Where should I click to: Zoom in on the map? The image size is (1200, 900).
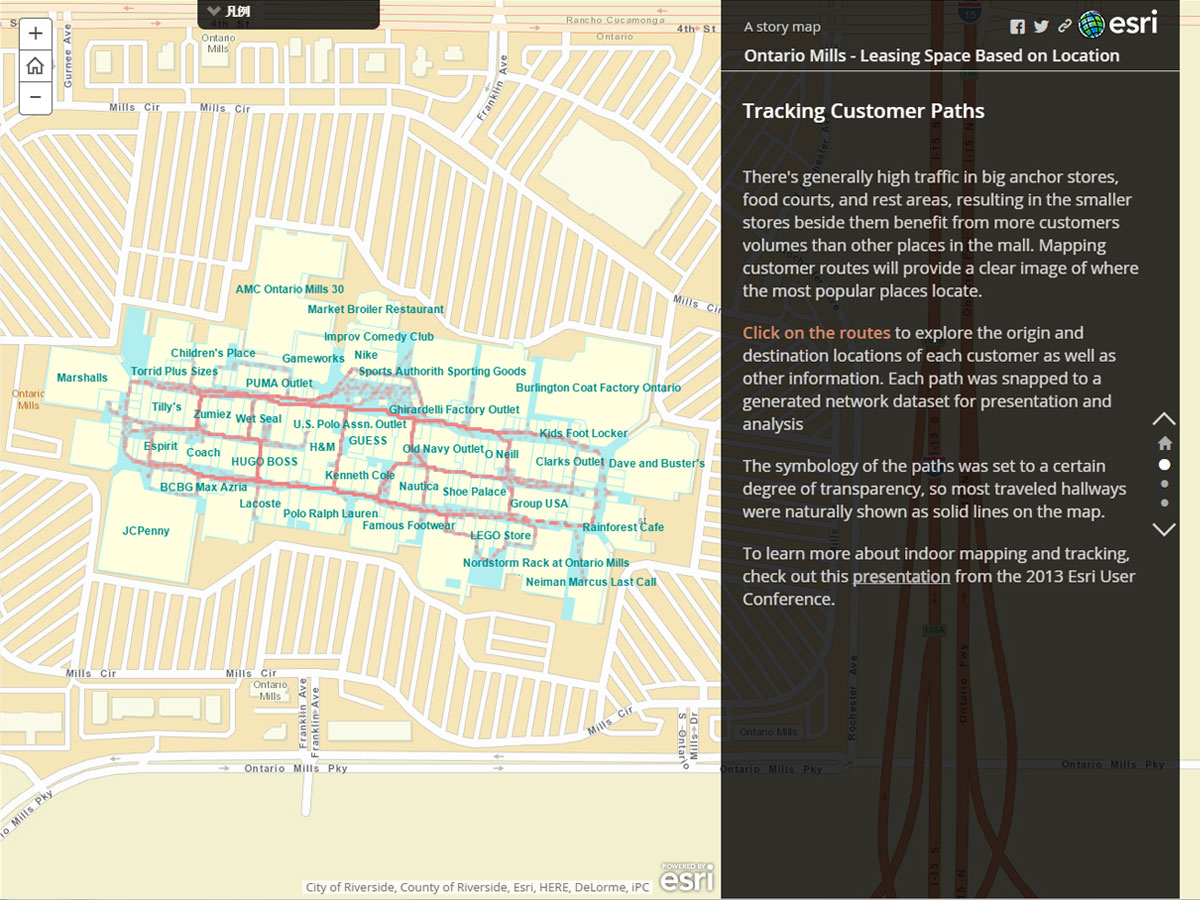35,33
